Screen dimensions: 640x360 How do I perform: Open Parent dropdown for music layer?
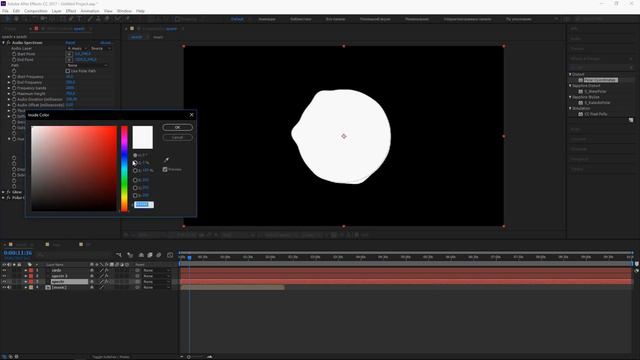pyautogui.click(x=156, y=287)
